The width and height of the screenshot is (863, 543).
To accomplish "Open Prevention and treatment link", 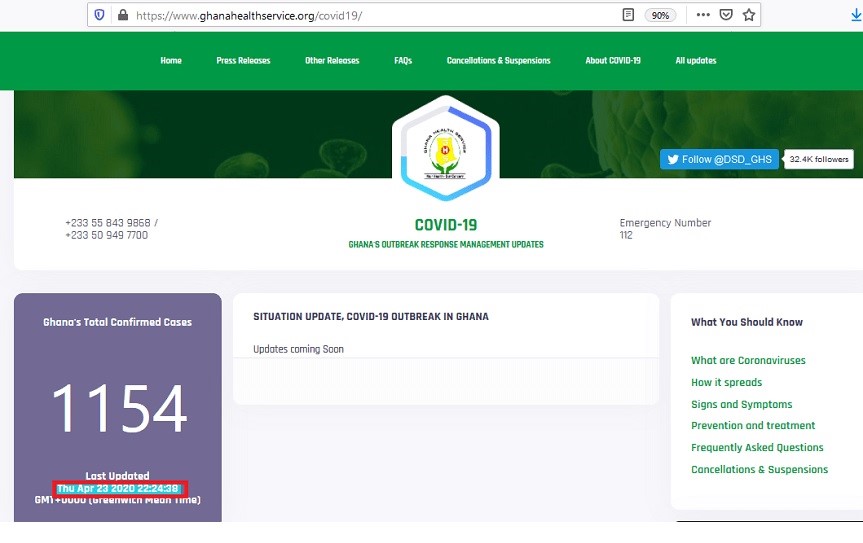I will [753, 425].
